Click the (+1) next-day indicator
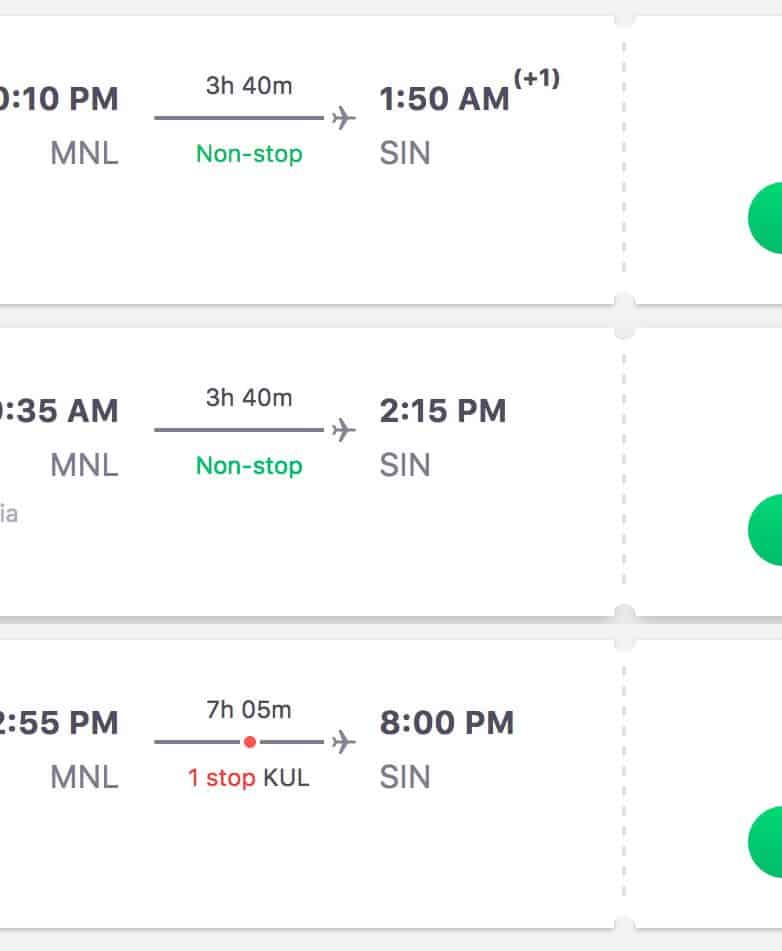Viewport: 782px width, 951px height. 537,79
